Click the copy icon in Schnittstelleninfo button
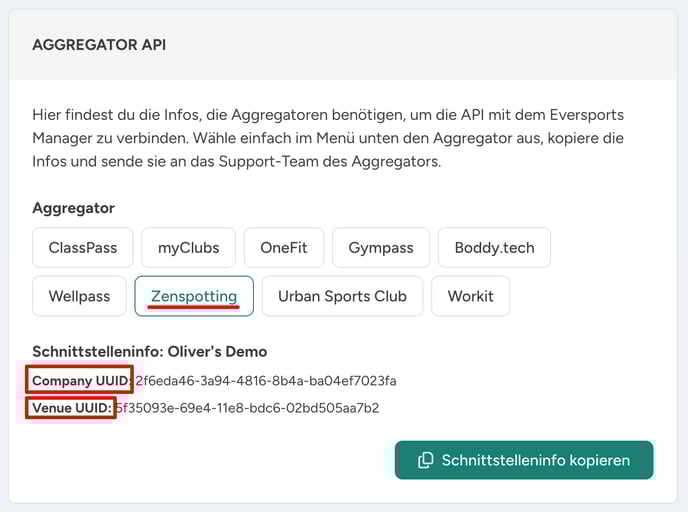This screenshot has height=512, width=688. 425,460
